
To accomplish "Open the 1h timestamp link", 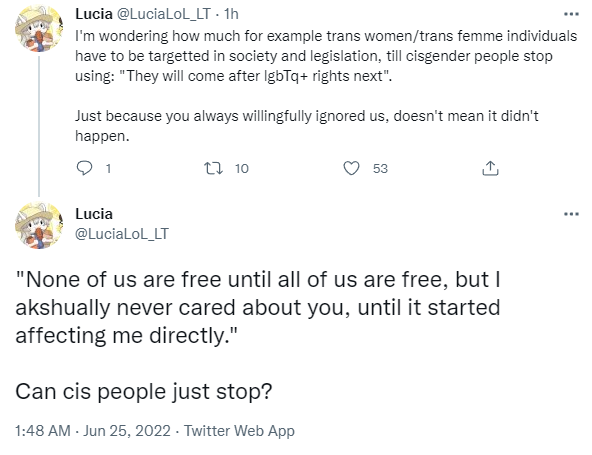I will [231, 14].
